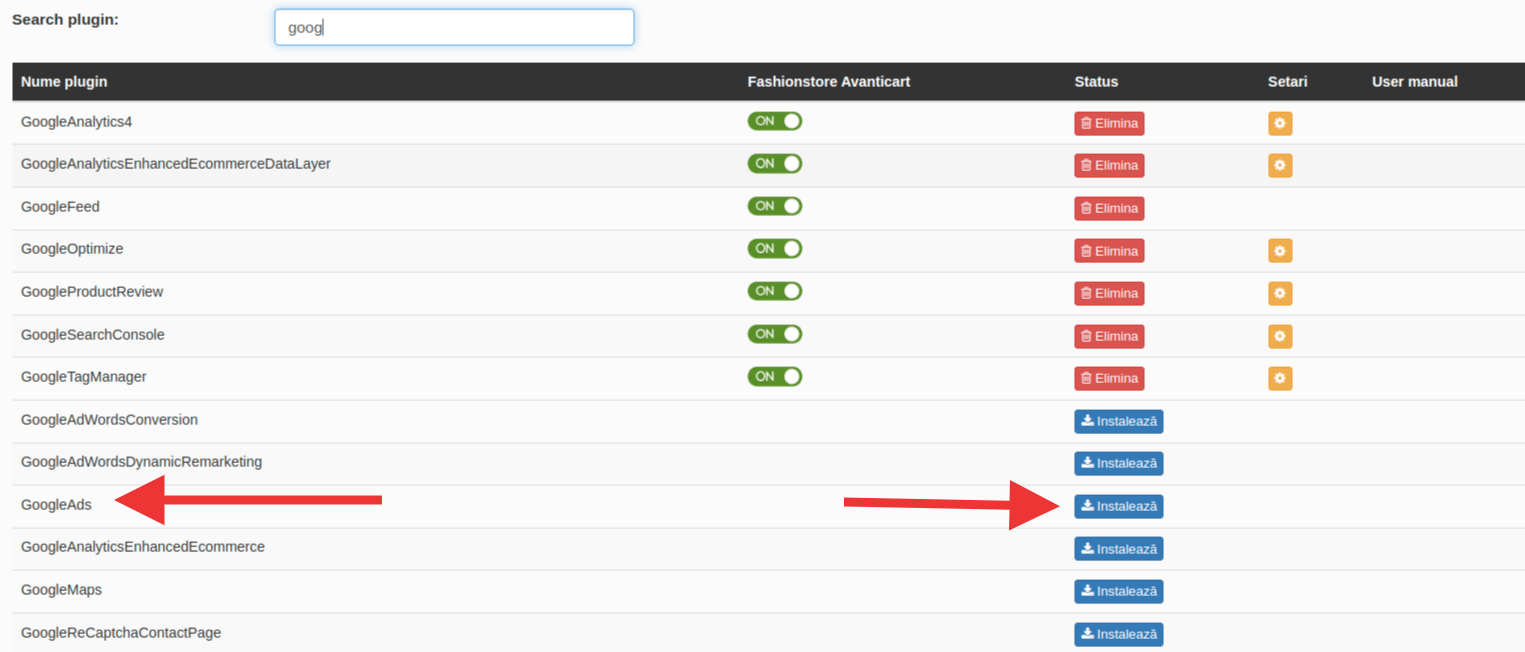Viewport: 1525px width, 652px height.
Task: Select the GoogleAnalyticsEnhancedEcommerce plugin name
Action: (143, 547)
